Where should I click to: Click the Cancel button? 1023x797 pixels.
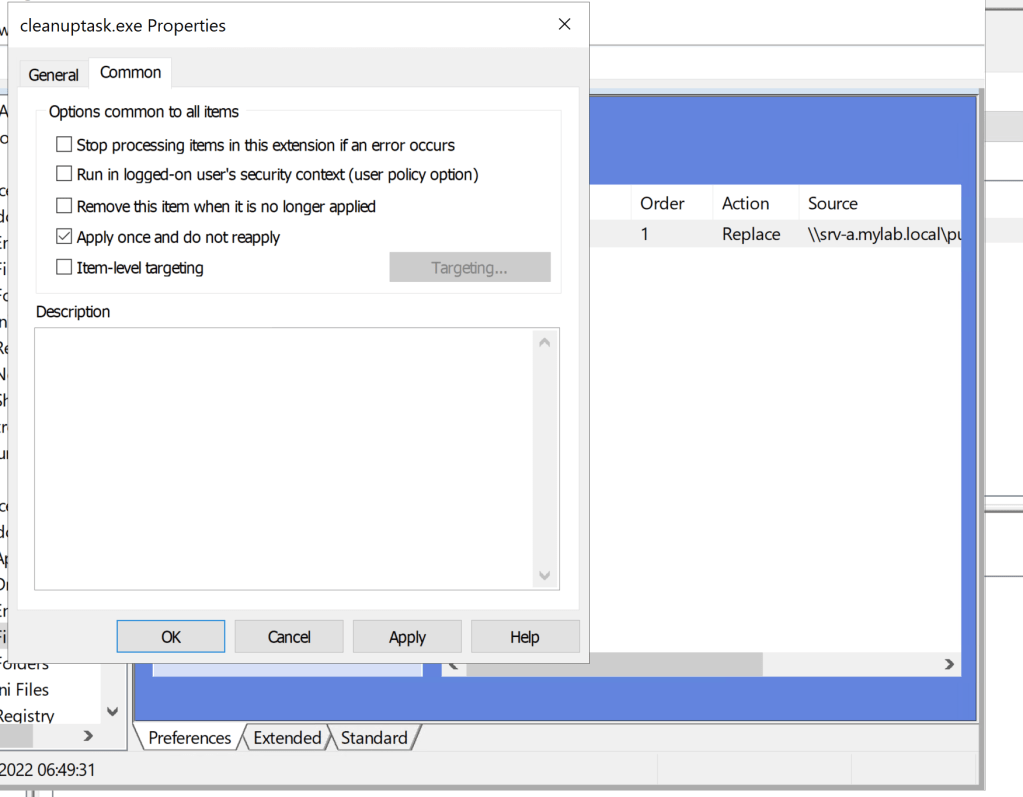[289, 637]
